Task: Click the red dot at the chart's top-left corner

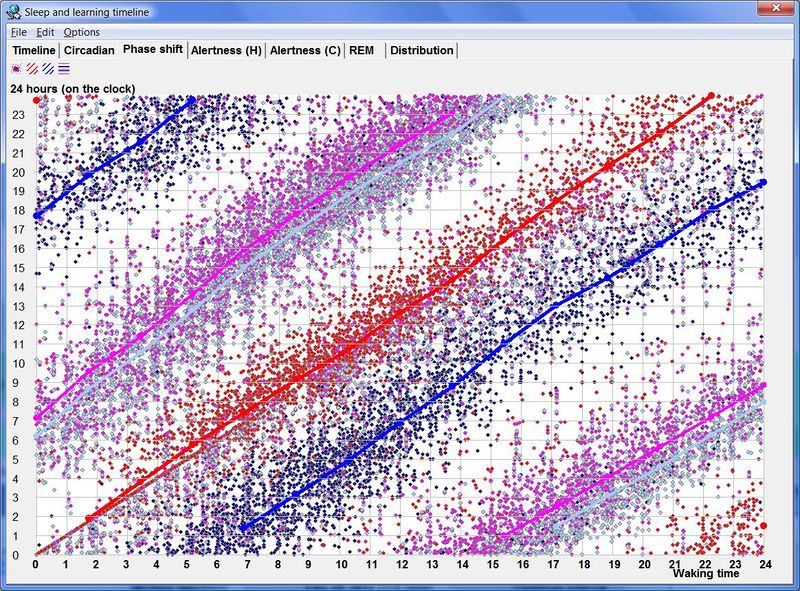Action: [36, 100]
